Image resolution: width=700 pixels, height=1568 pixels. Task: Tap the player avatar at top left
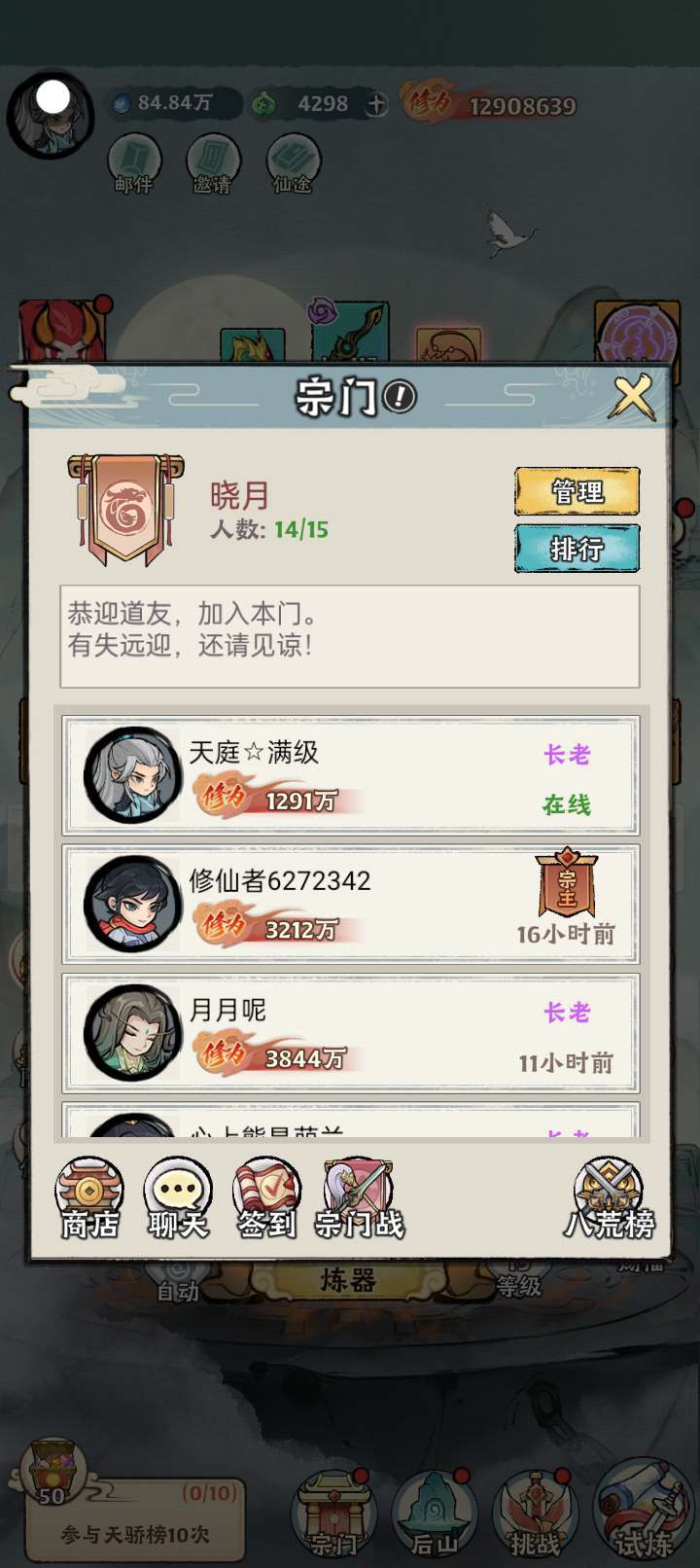click(x=51, y=115)
